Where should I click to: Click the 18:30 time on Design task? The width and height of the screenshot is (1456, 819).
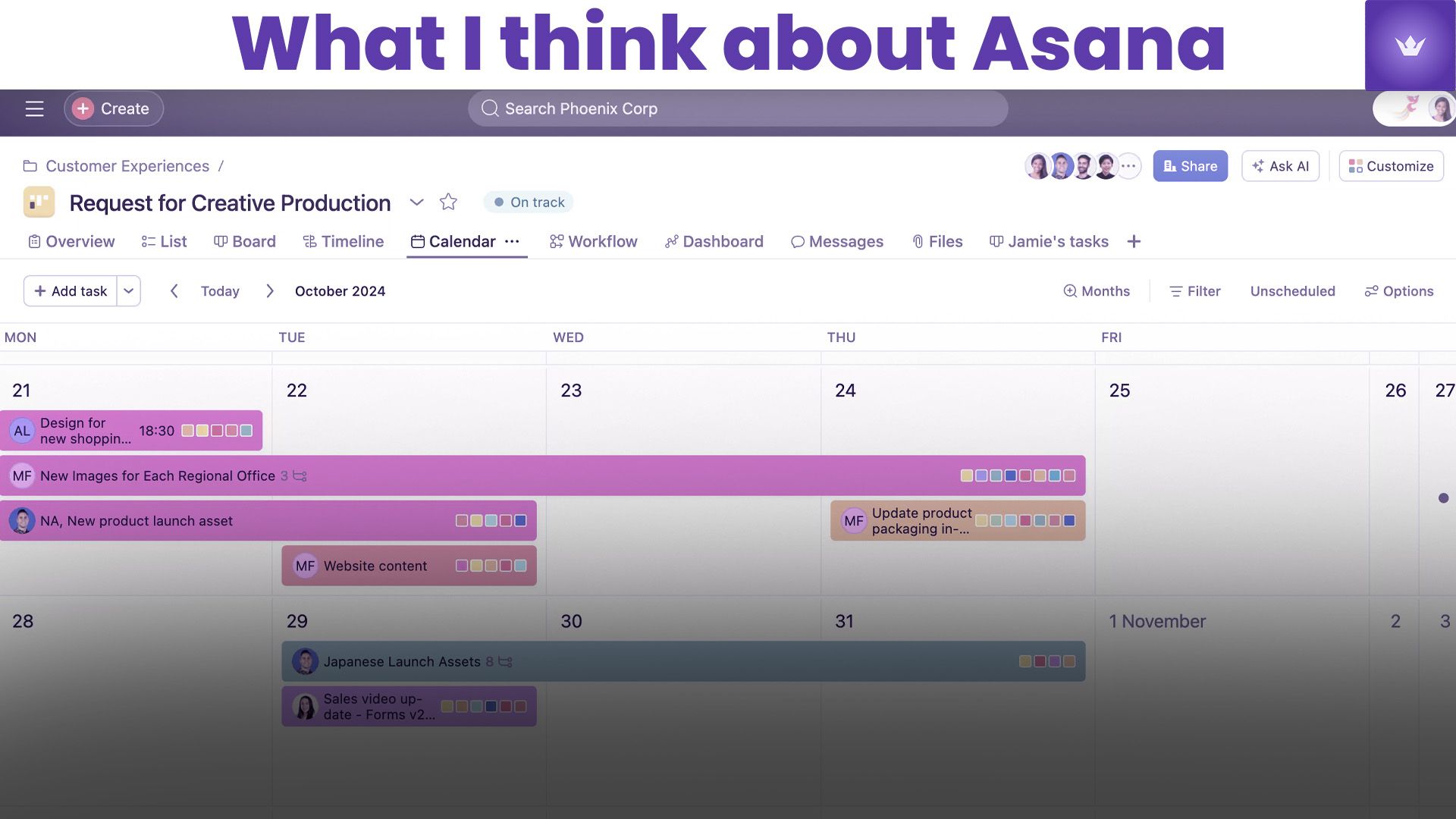click(x=157, y=431)
